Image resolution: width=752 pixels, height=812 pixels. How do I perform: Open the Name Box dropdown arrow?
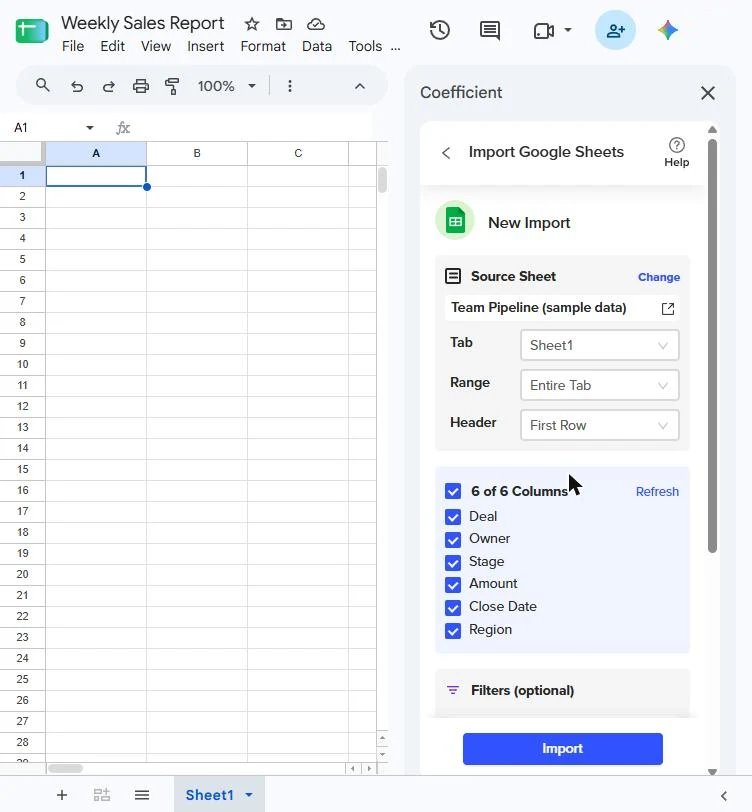(x=90, y=127)
